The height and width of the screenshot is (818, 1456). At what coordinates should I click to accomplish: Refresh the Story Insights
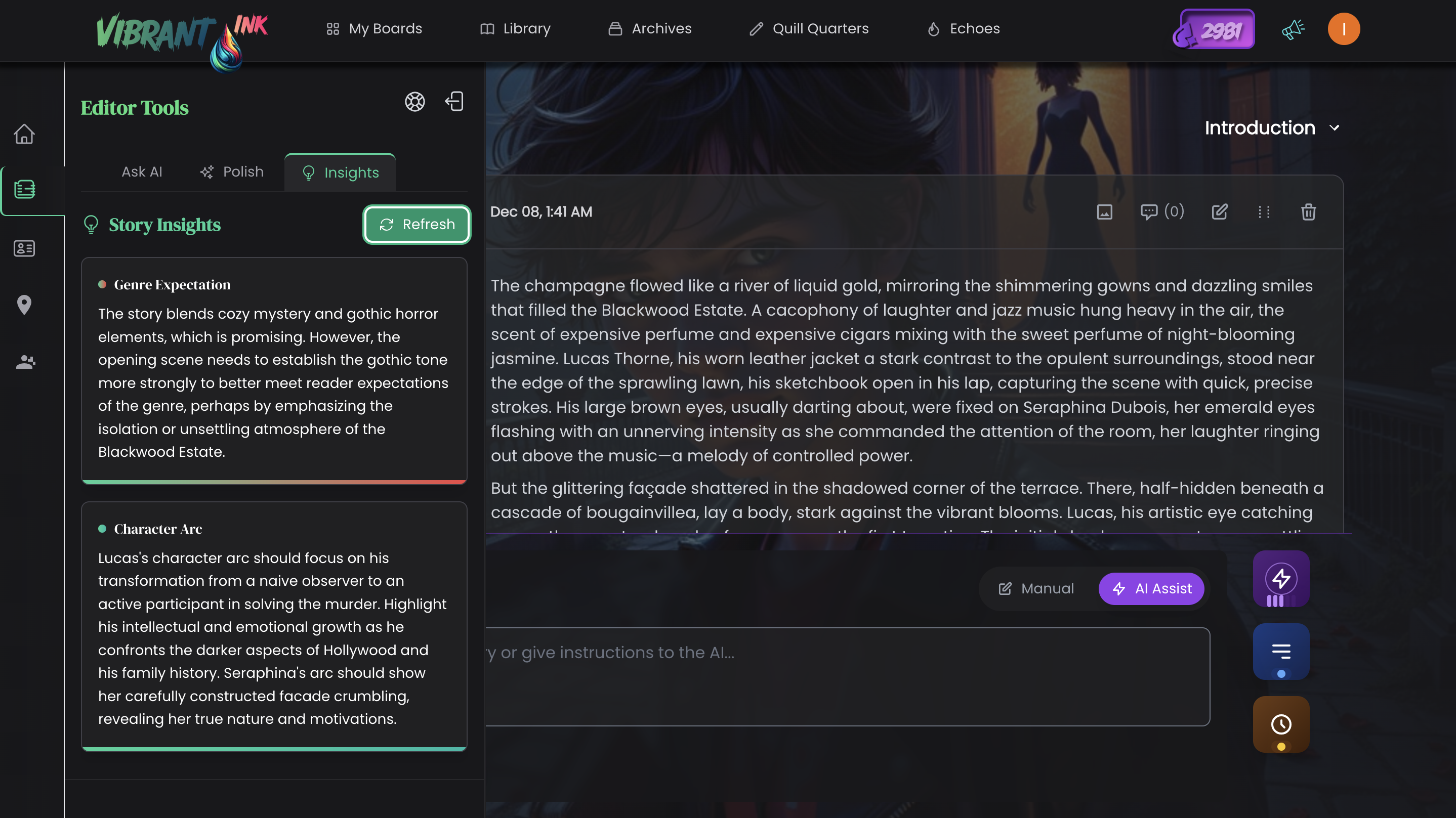coord(417,224)
